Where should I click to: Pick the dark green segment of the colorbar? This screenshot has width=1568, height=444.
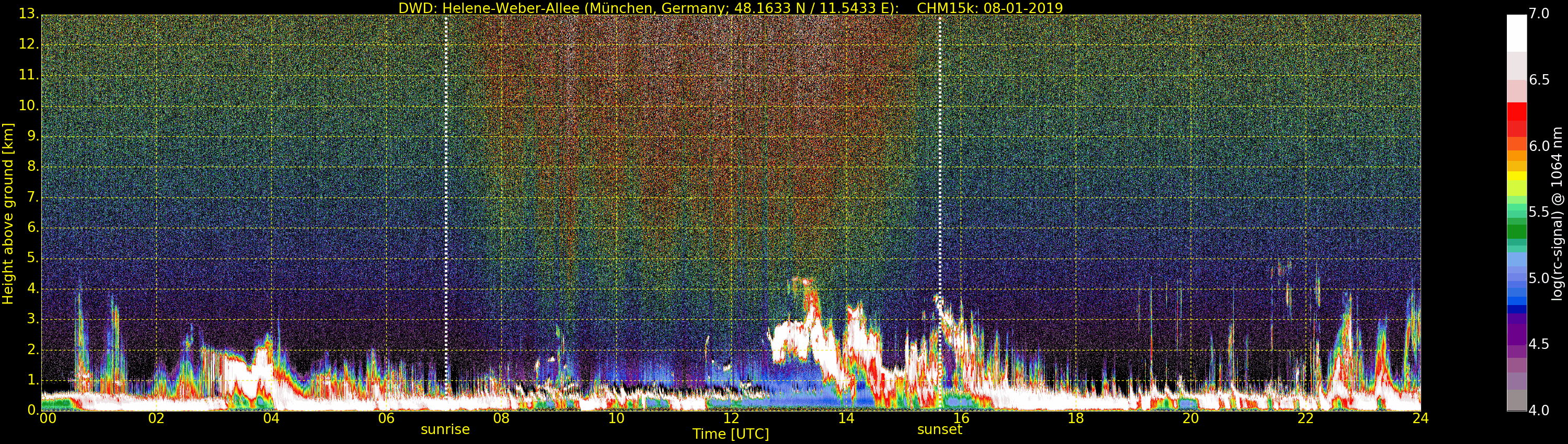point(1517,232)
